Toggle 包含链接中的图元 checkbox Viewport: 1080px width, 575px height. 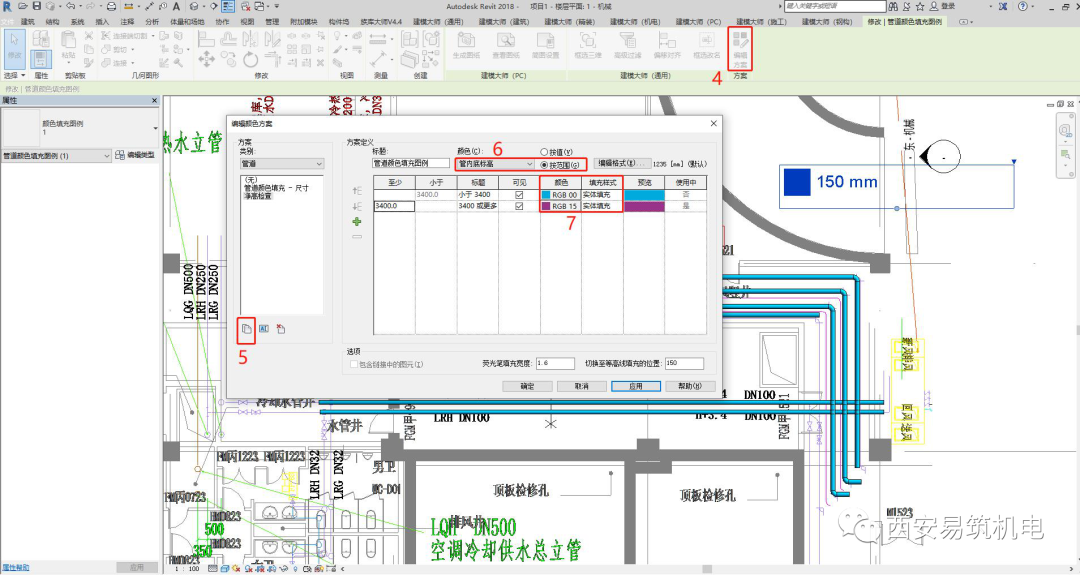(354, 364)
